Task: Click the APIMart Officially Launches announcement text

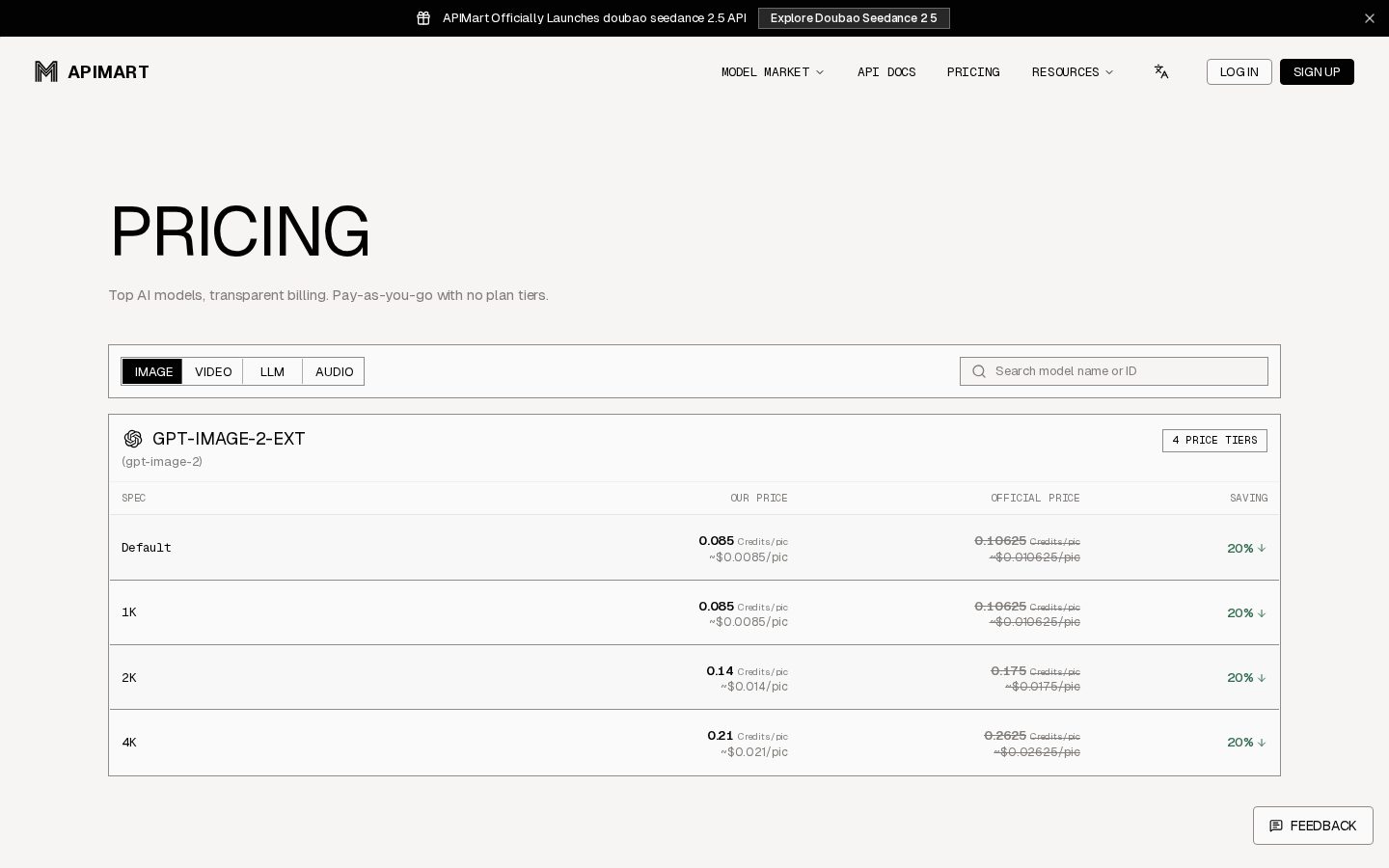Action: coord(594,18)
